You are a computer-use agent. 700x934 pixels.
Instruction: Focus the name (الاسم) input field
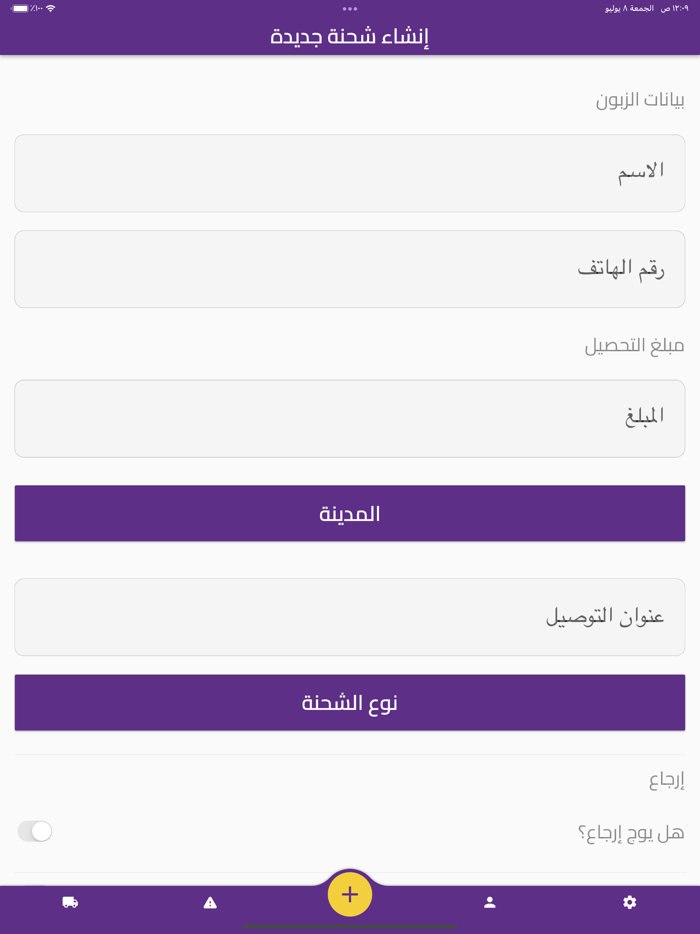tap(350, 173)
